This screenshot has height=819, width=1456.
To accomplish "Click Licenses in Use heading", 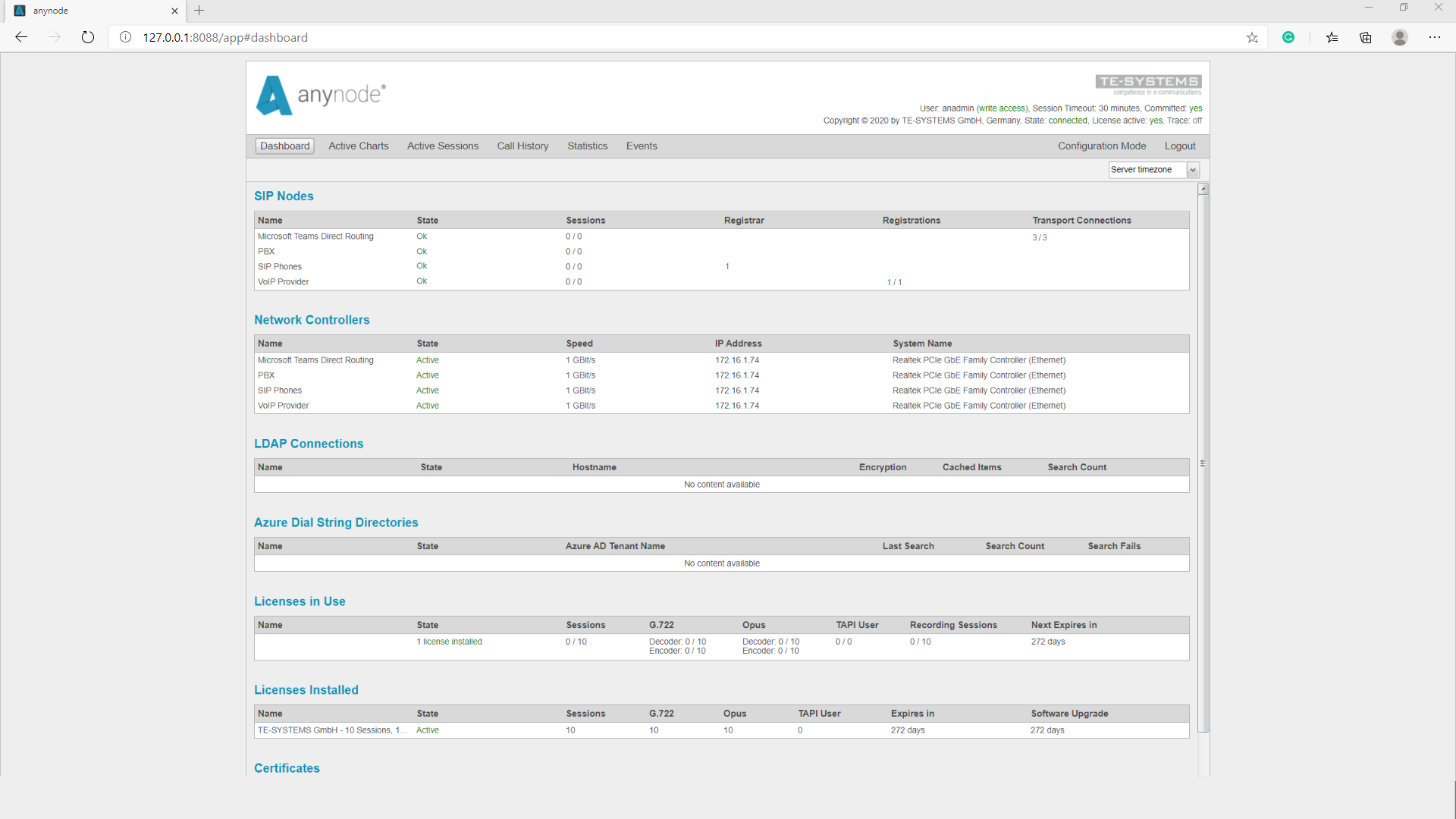I will (300, 601).
